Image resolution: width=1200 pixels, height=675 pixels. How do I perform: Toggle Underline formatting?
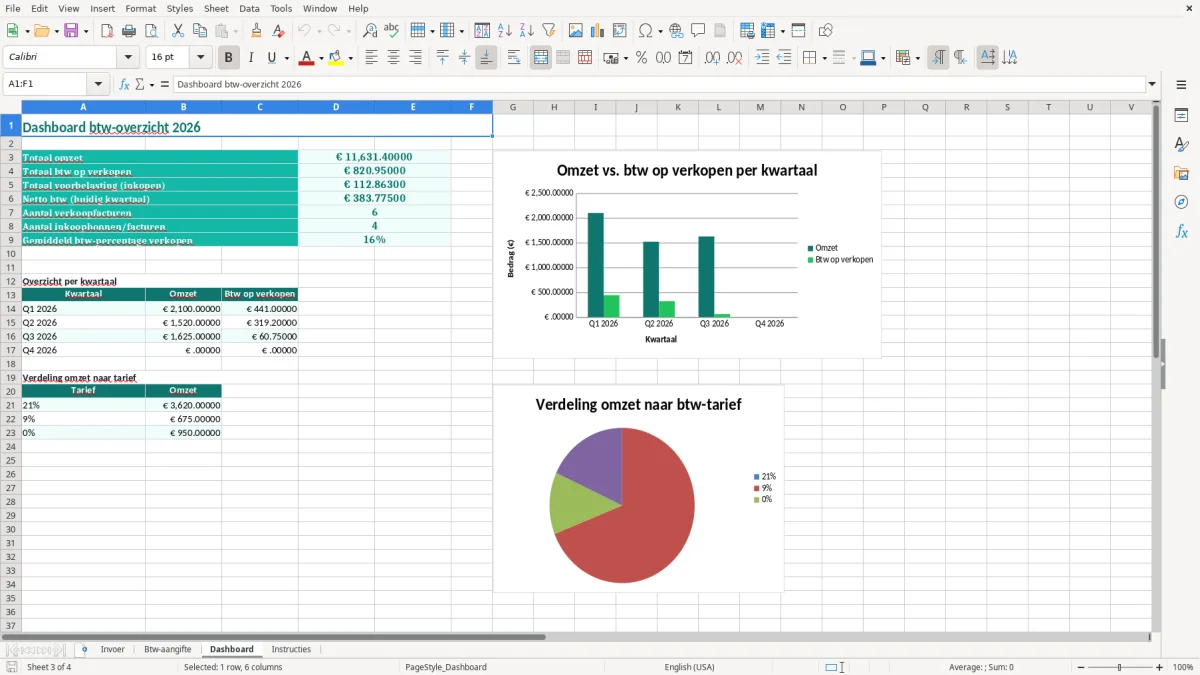[x=272, y=58]
